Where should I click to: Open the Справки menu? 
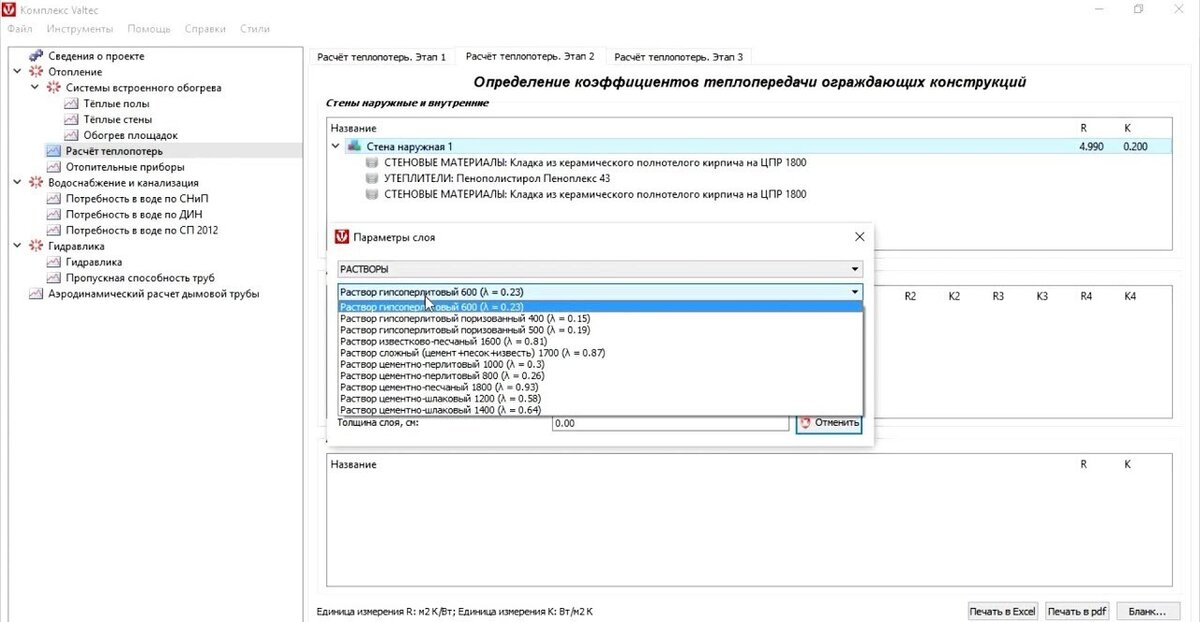tap(205, 29)
